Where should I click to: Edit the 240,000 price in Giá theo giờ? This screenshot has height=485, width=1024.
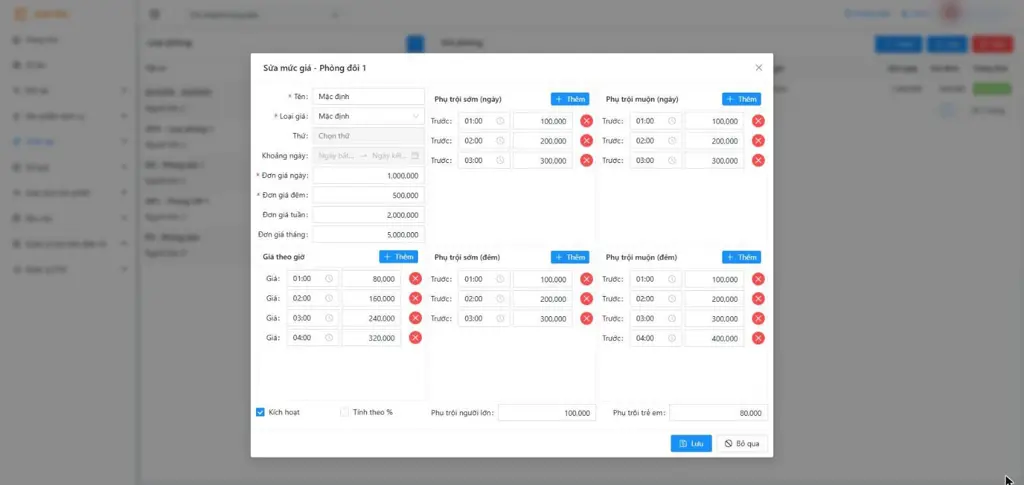372,318
